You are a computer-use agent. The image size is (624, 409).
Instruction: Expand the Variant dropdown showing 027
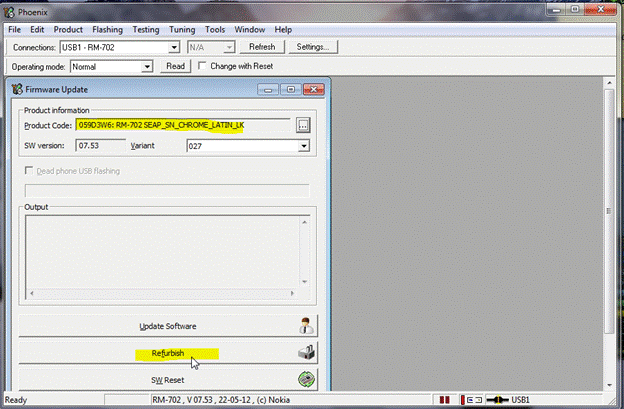(304, 146)
